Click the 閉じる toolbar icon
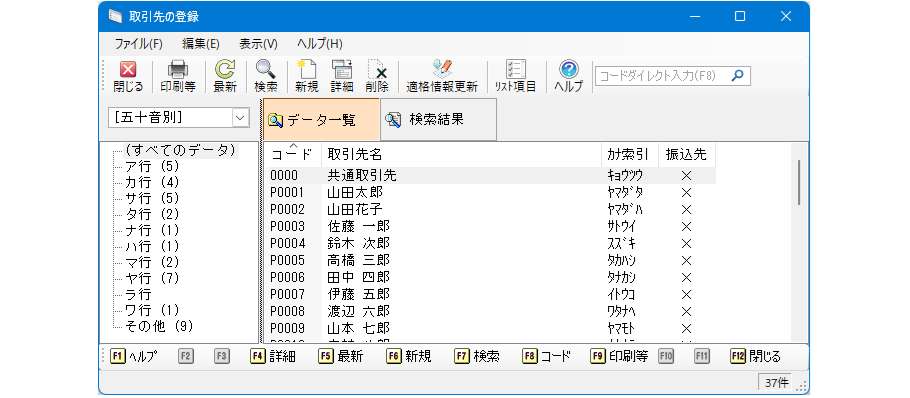 click(x=128, y=77)
